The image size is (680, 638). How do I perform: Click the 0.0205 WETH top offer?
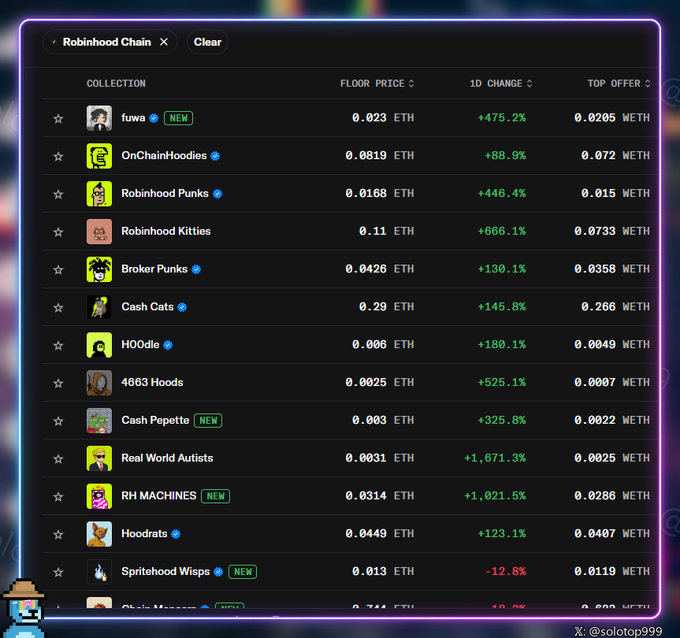pyautogui.click(x=612, y=118)
